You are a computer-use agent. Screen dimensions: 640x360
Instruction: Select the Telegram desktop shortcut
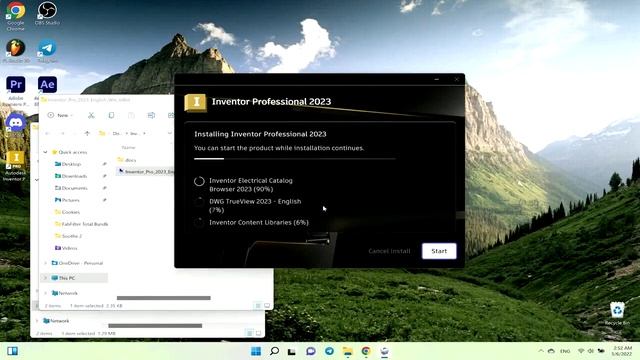point(47,51)
